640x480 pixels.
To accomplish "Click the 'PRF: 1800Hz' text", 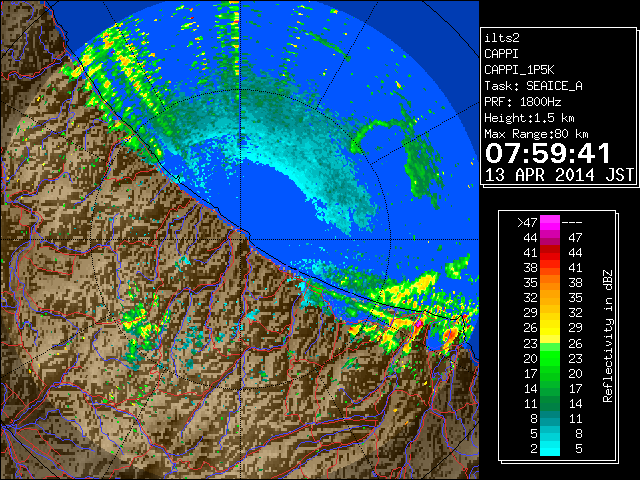I will point(522,102).
